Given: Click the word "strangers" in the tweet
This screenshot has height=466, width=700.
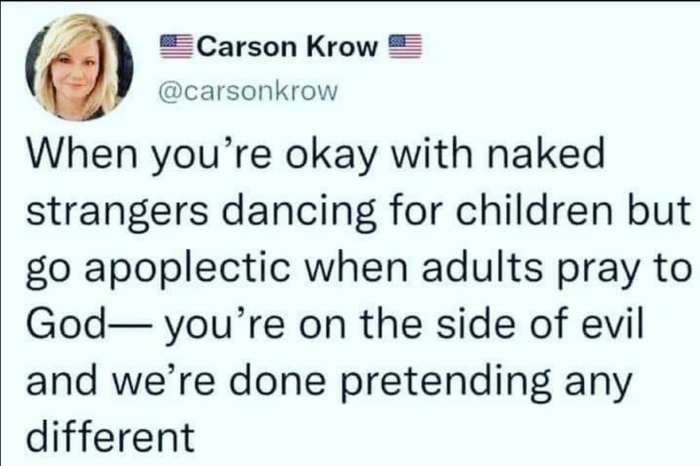Looking at the screenshot, I should click(x=117, y=213).
